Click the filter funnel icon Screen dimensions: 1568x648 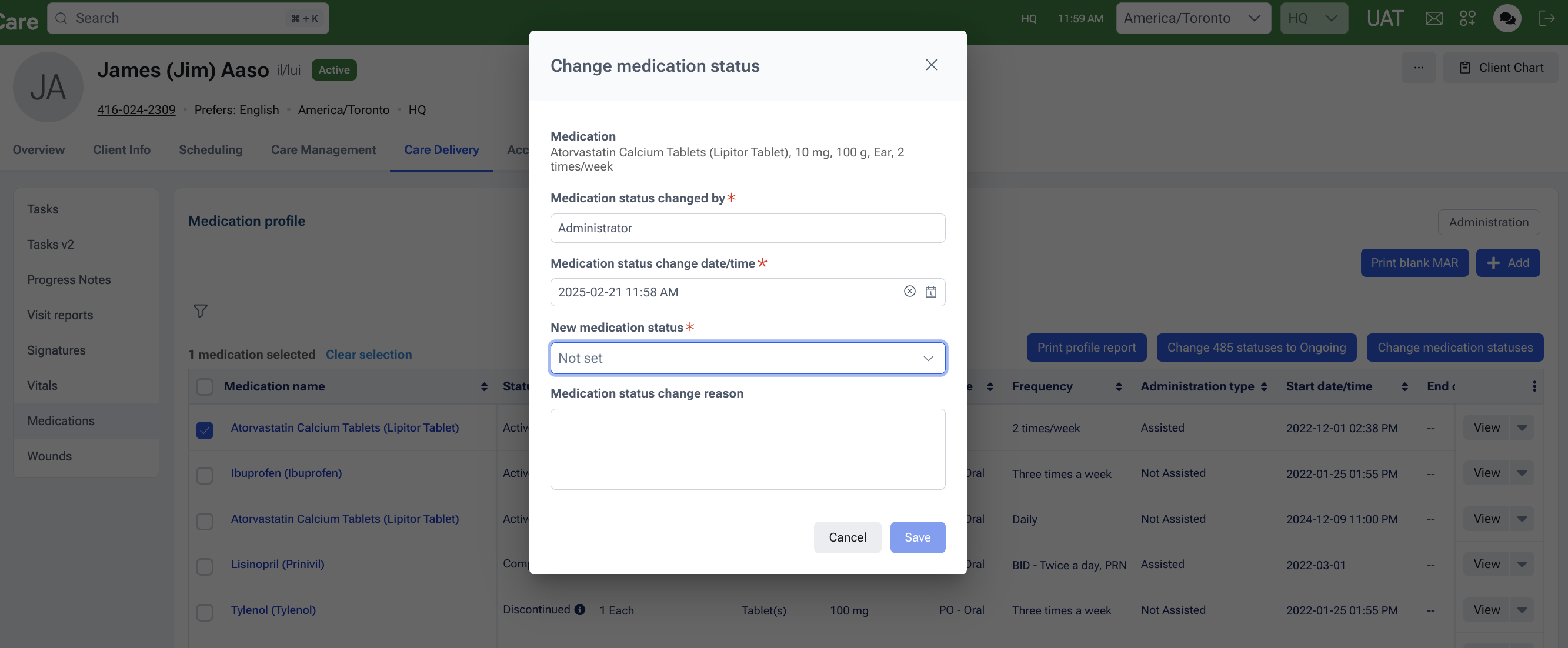[x=200, y=311]
